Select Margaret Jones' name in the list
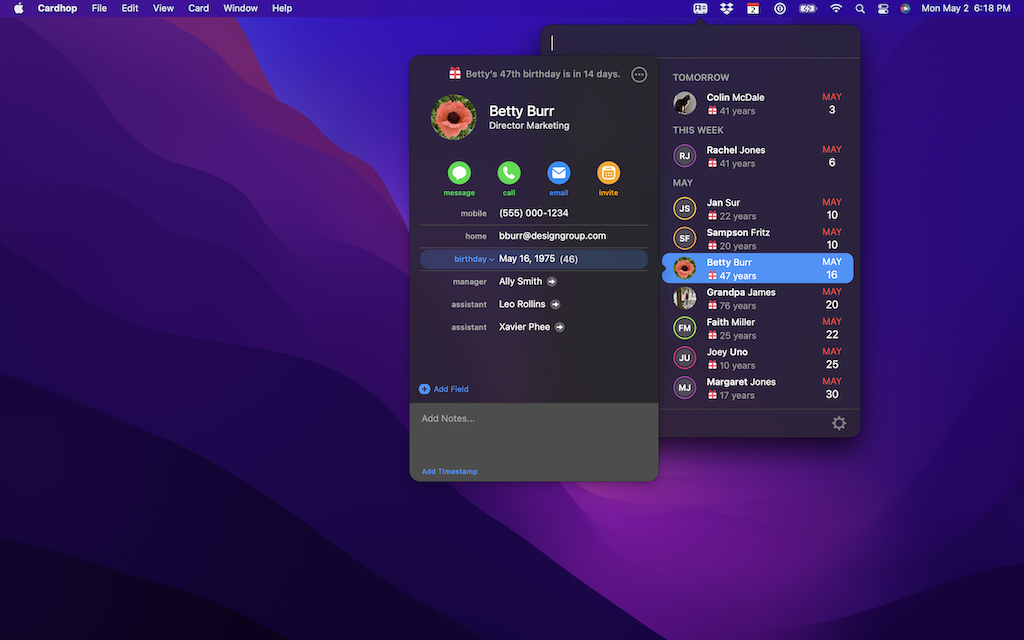Viewport: 1024px width, 640px height. 741,383
